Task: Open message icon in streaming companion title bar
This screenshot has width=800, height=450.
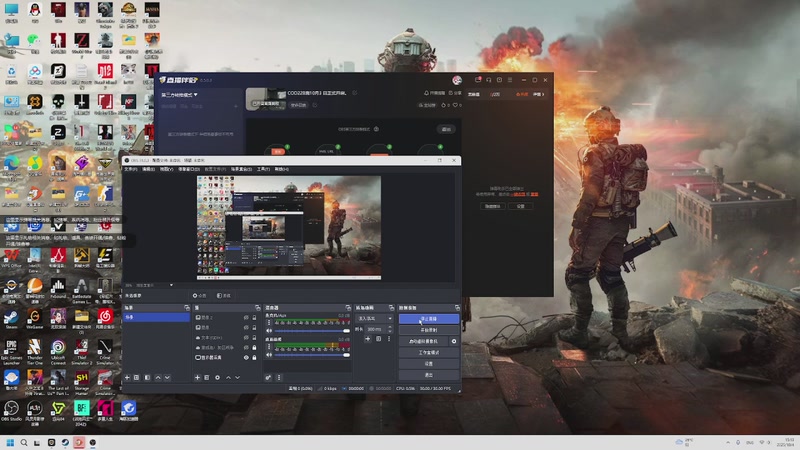Action: [x=478, y=80]
